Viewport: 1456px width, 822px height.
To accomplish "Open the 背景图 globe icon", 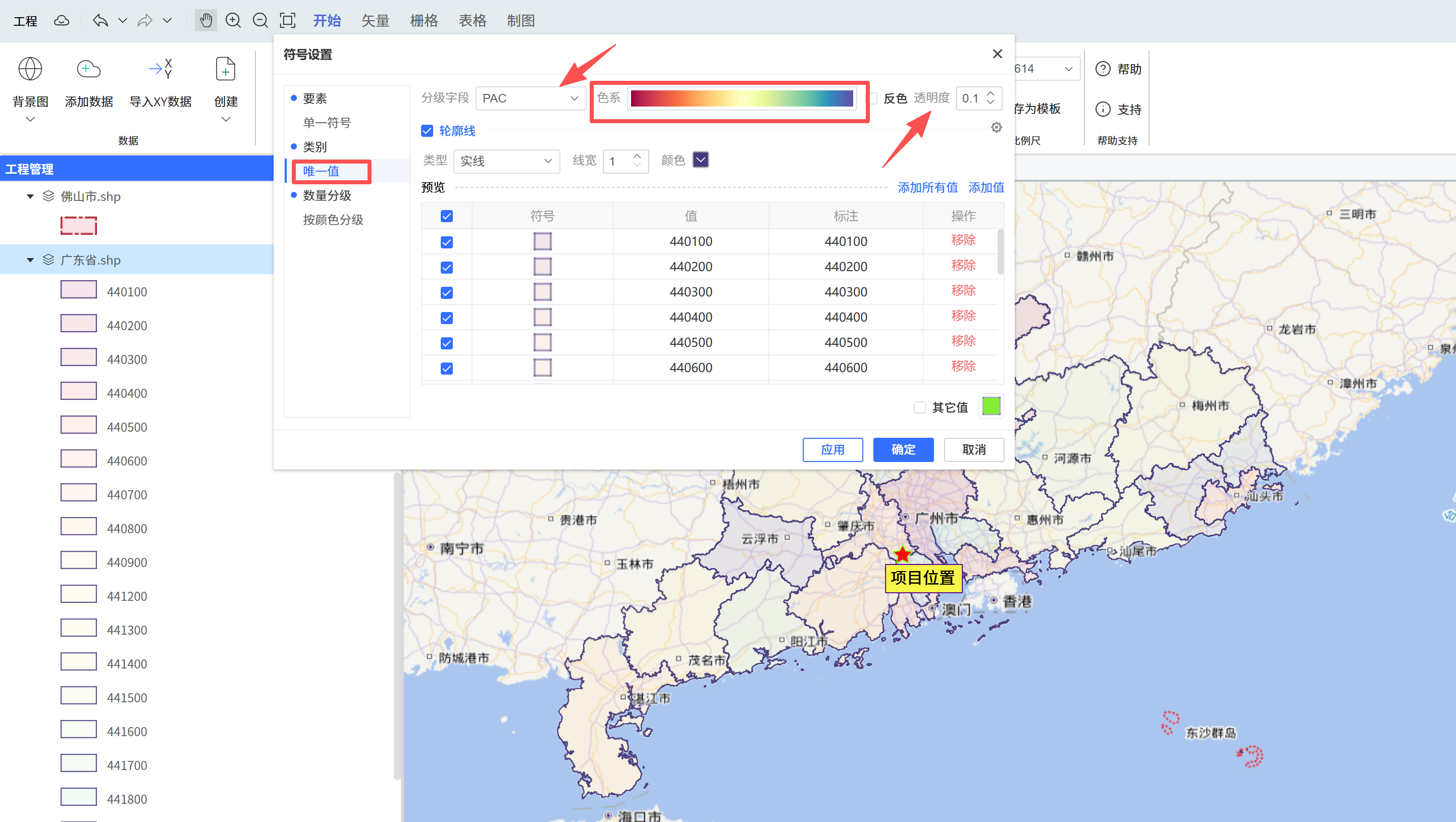I will click(x=30, y=69).
